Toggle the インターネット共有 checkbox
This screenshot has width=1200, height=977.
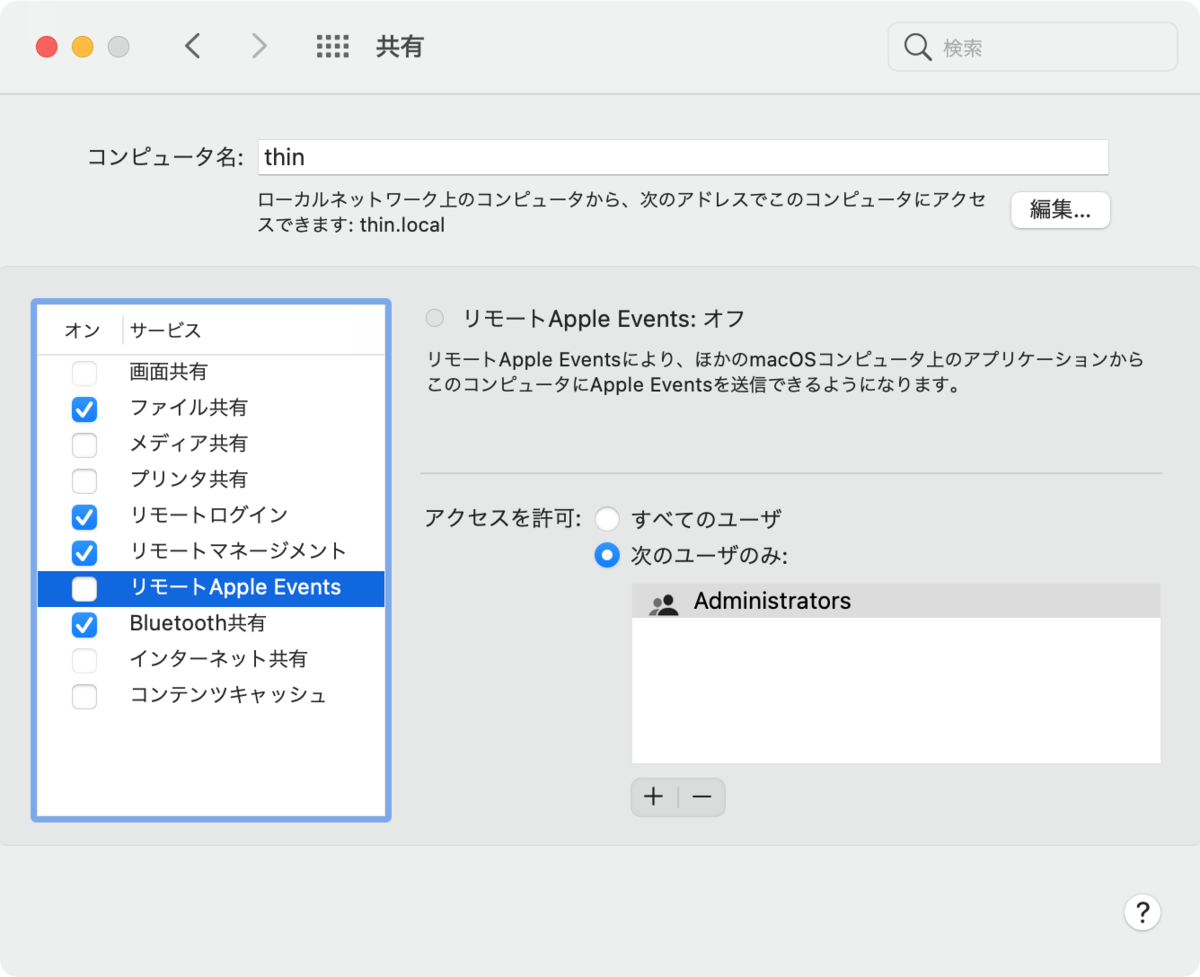(85, 661)
